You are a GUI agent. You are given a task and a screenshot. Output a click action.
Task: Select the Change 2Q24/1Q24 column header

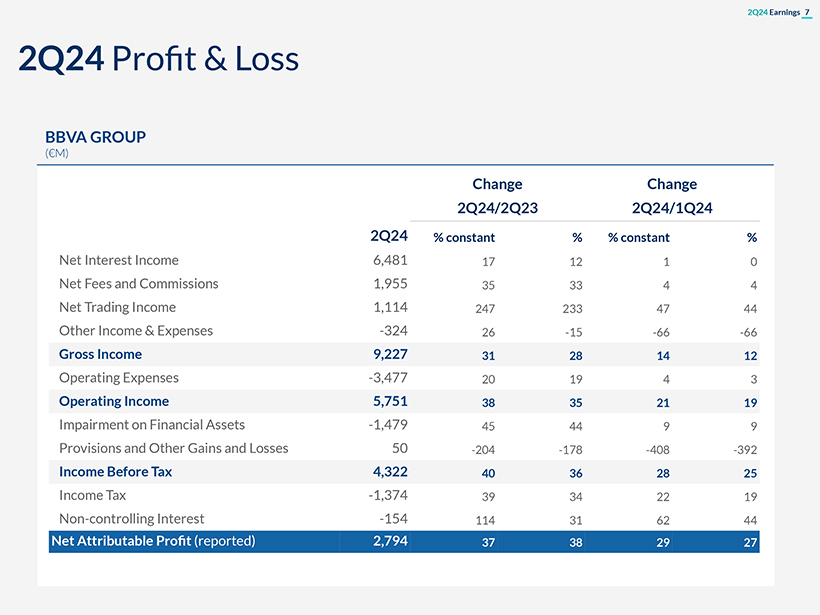671,196
